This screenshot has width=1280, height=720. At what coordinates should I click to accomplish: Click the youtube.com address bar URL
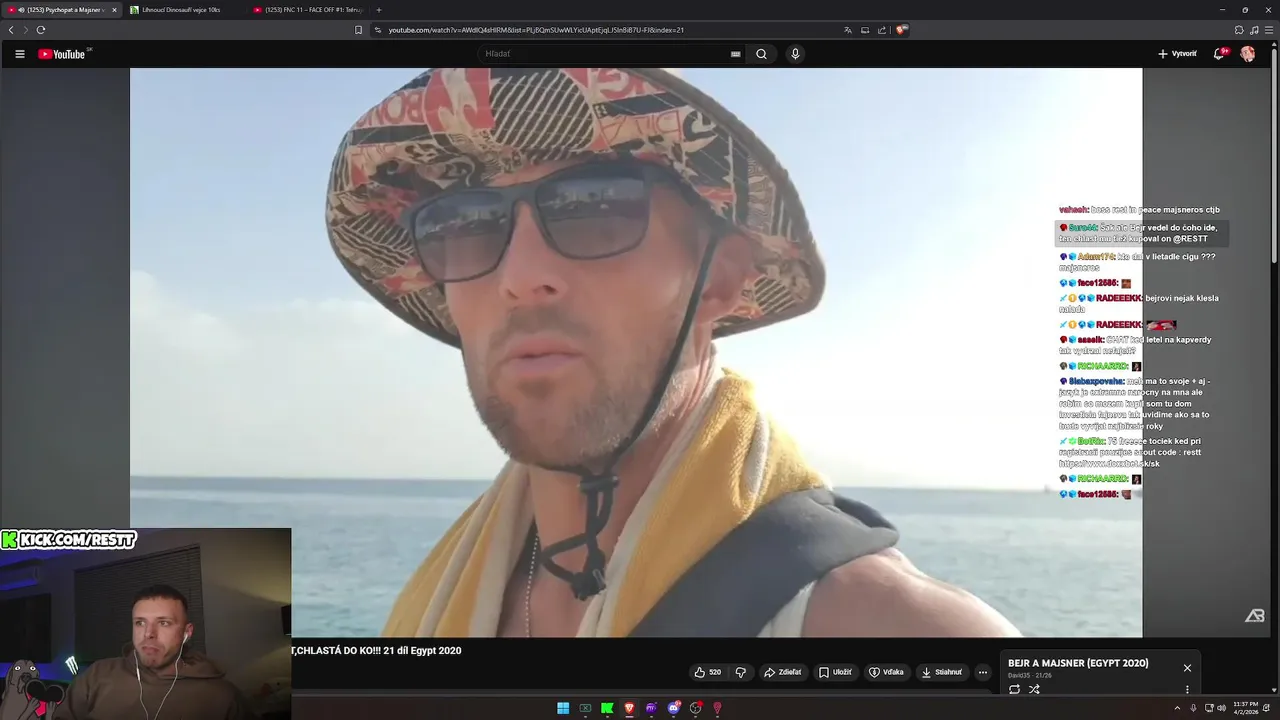(x=536, y=30)
